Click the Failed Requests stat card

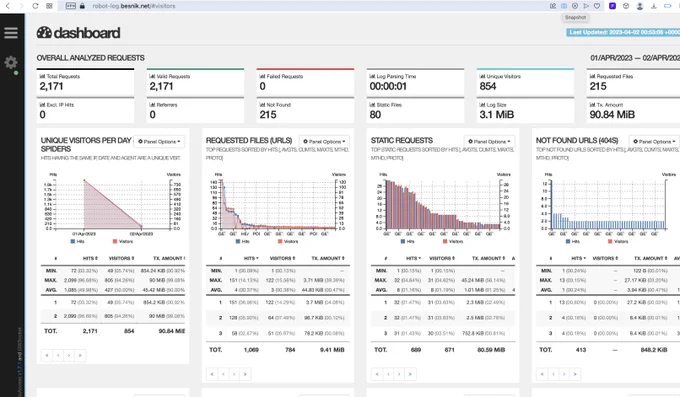pos(305,82)
